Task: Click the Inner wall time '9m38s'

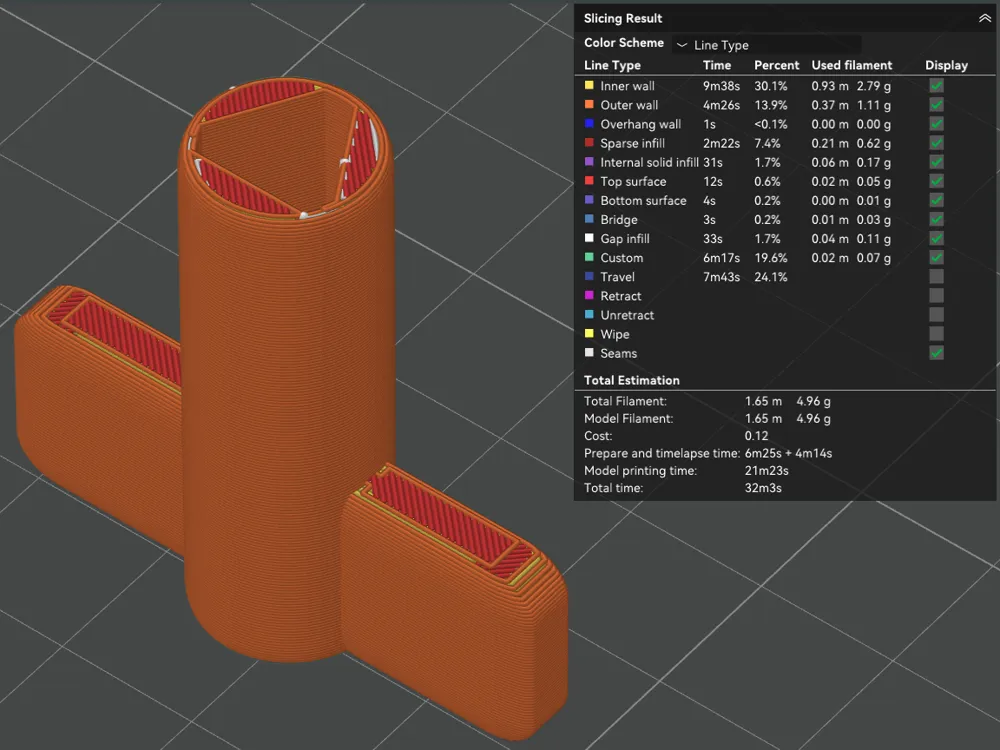Action: point(721,86)
